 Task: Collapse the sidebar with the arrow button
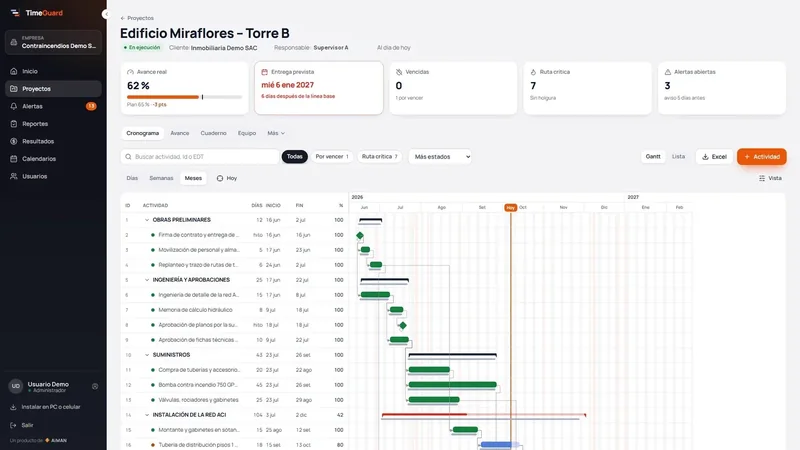[106, 14]
